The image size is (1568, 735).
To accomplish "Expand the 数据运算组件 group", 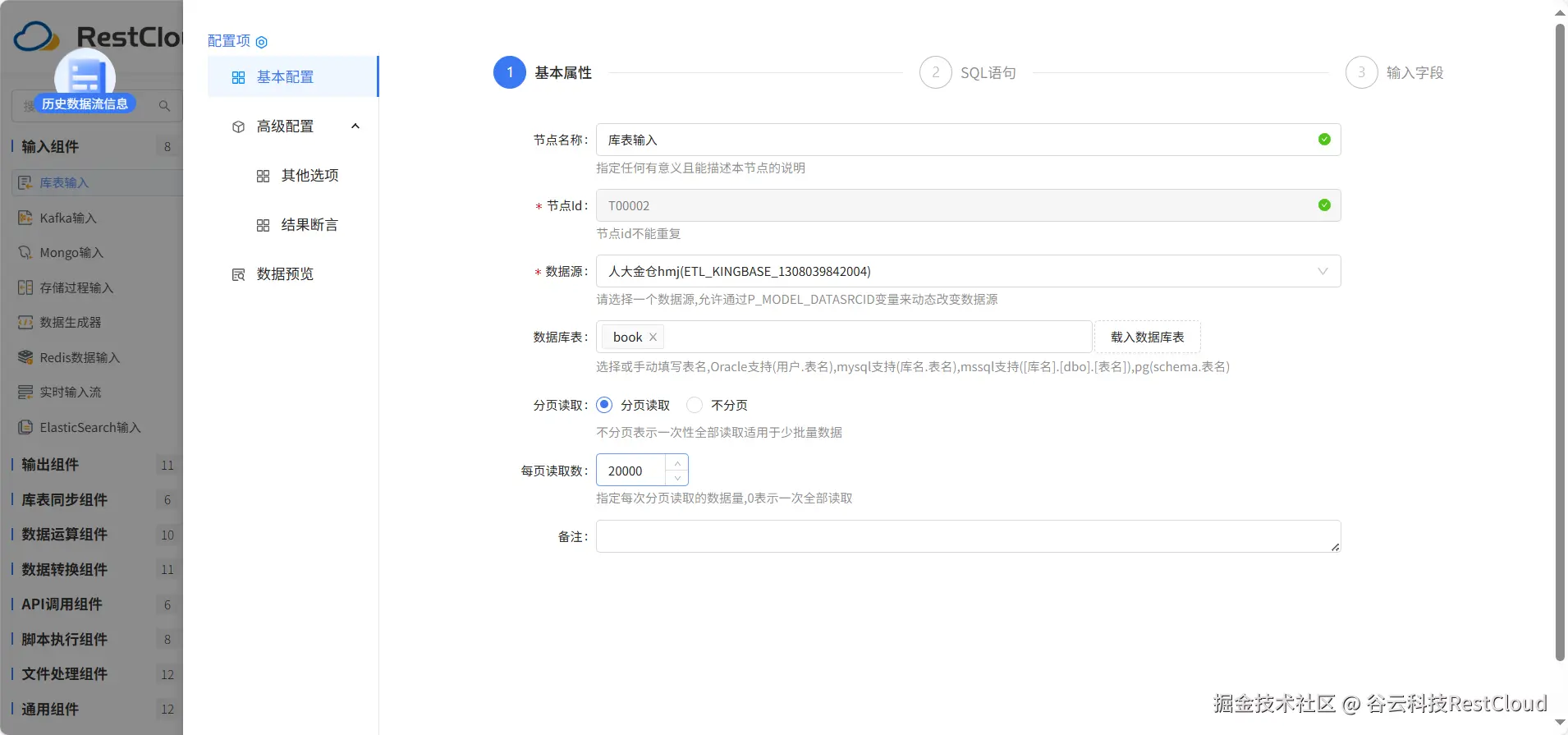I will [92, 535].
